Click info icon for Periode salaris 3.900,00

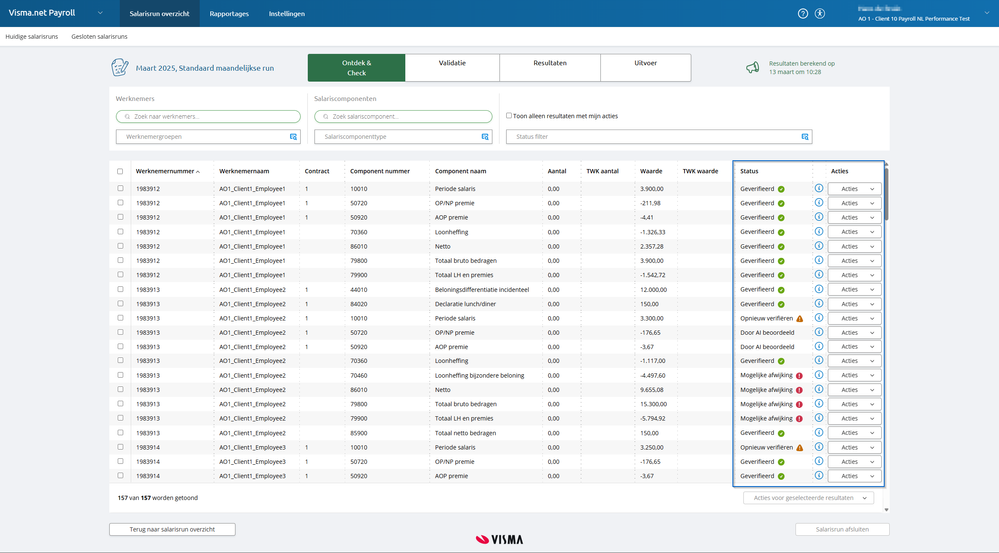[819, 189]
